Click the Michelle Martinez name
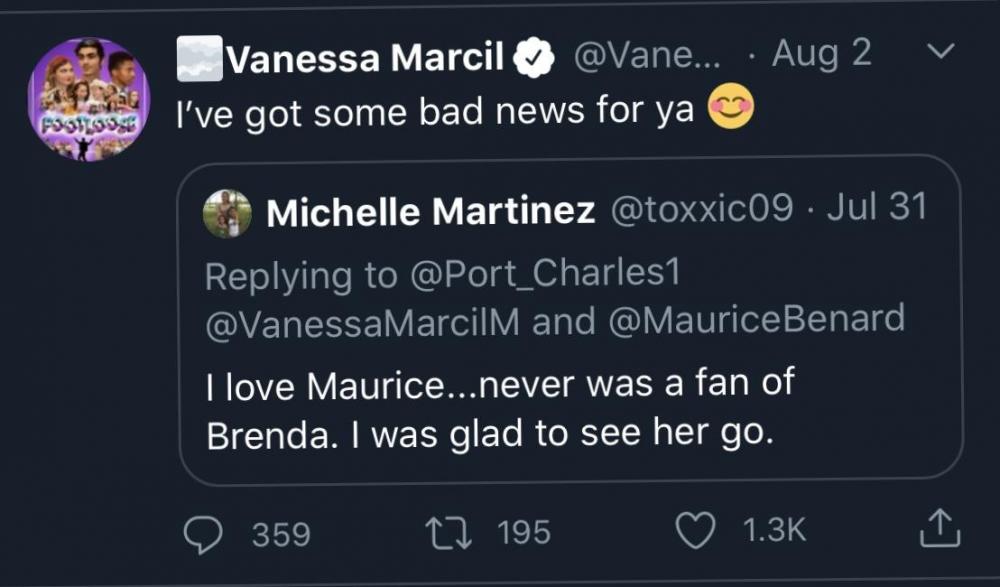Image resolution: width=1000 pixels, height=587 pixels. [x=431, y=210]
